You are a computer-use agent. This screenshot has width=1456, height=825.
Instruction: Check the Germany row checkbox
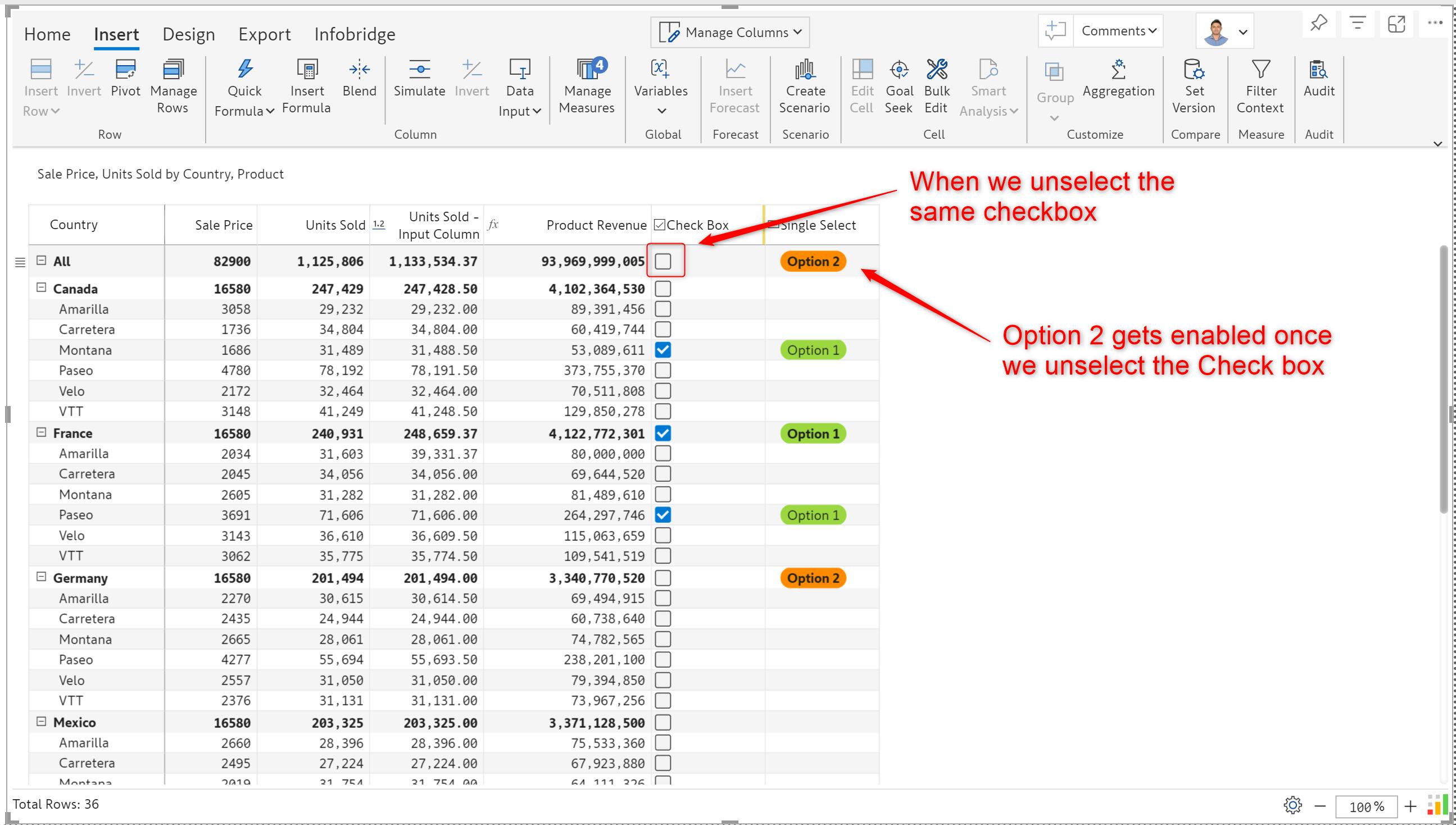coord(662,578)
